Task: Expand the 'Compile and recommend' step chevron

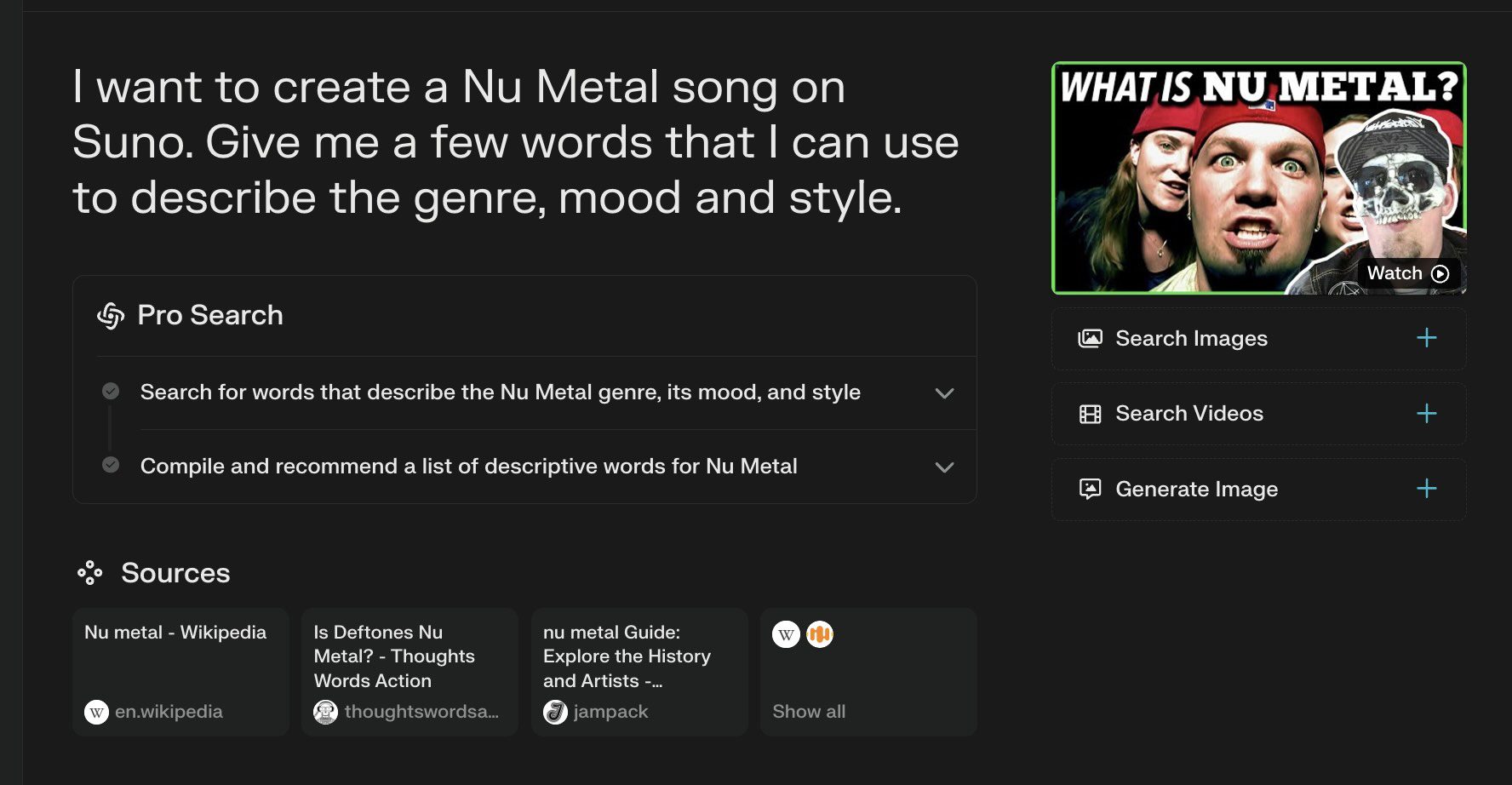Action: 944,467
